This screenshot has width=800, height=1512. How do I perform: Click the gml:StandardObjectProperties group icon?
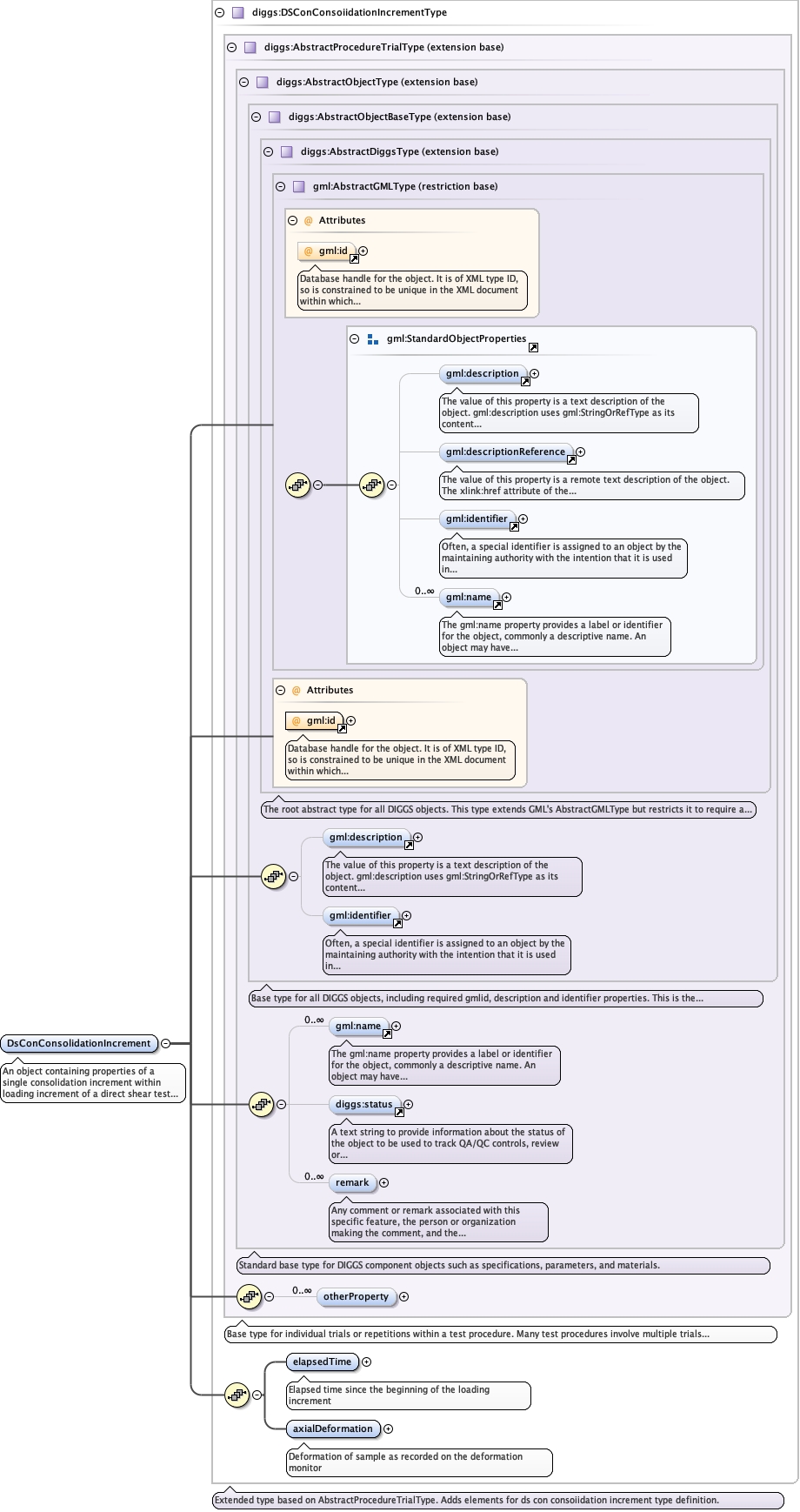coord(373,339)
